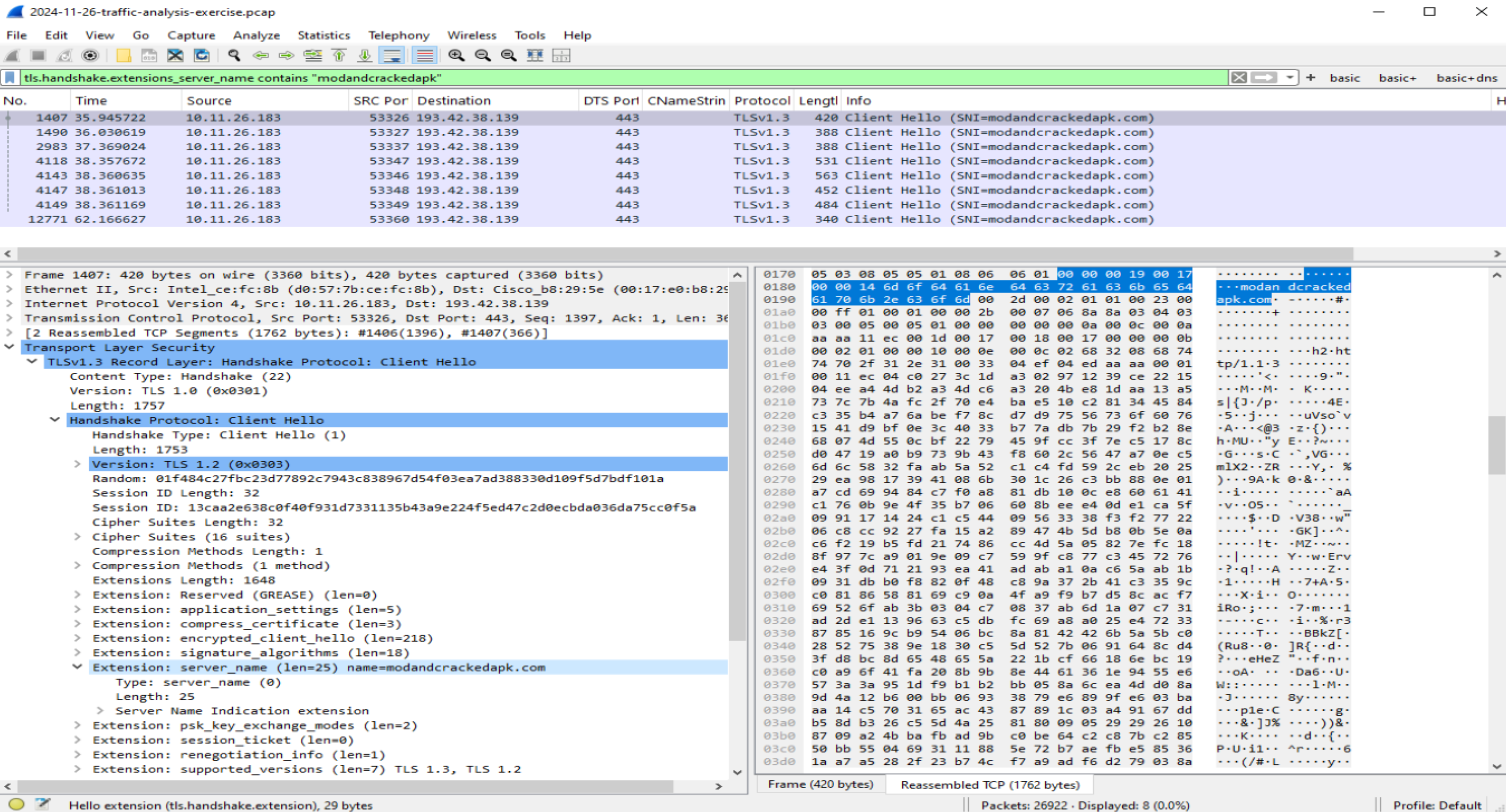Toggle packet list colorization

pyautogui.click(x=424, y=55)
